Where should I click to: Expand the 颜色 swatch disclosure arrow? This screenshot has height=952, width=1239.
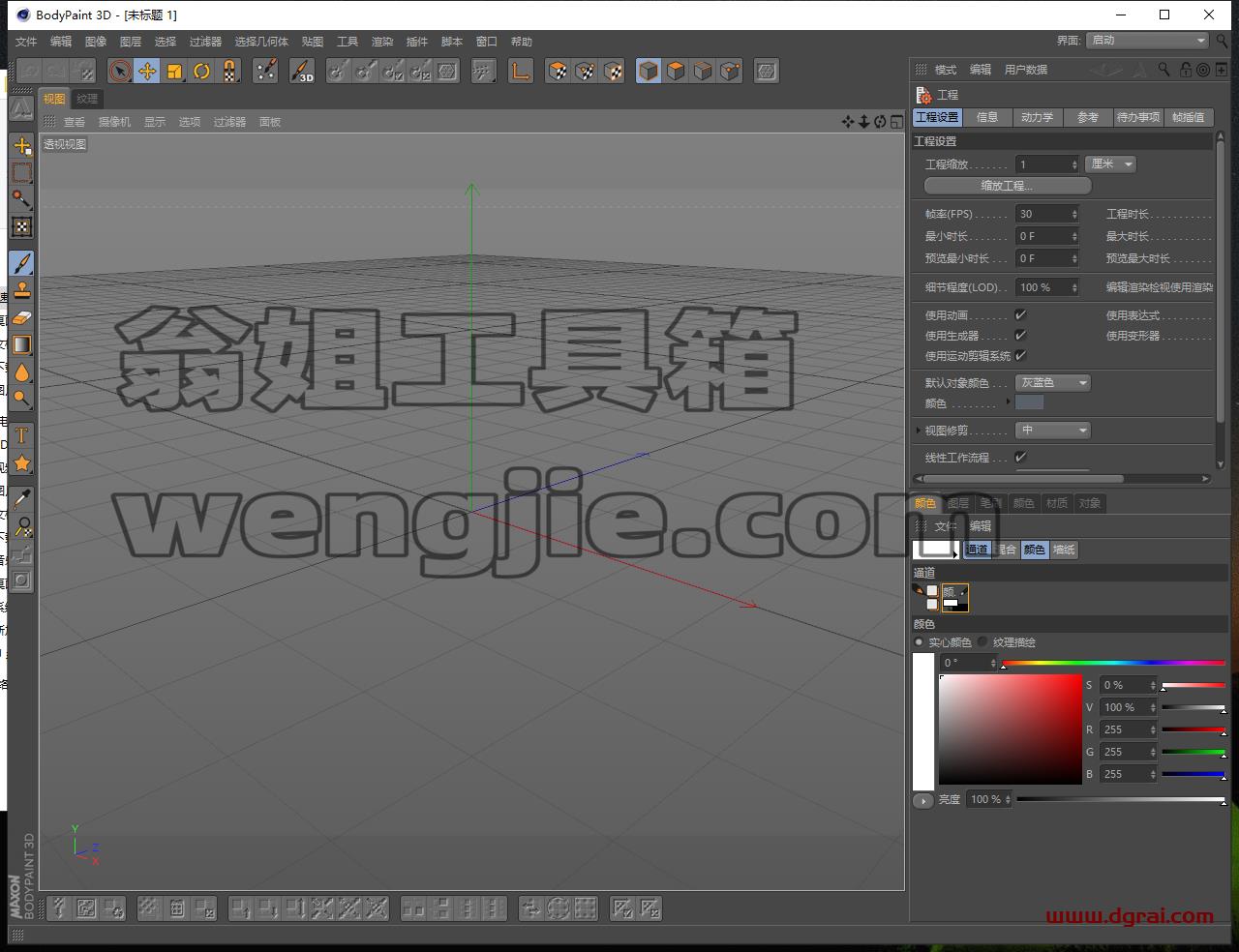tap(1009, 401)
